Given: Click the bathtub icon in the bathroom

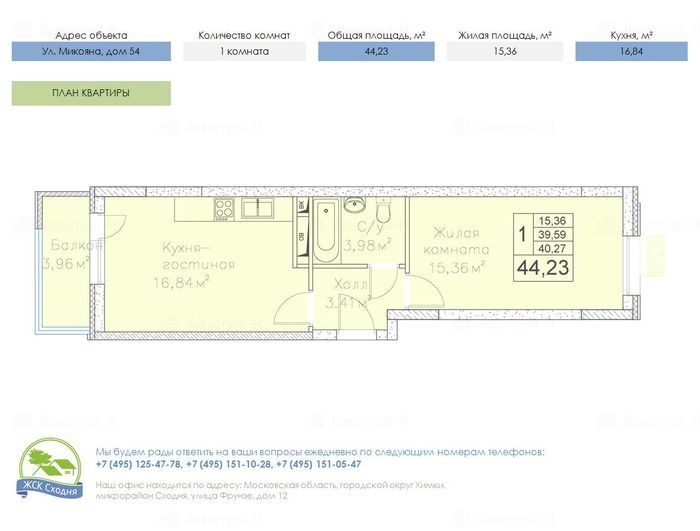Looking at the screenshot, I should (x=325, y=231).
